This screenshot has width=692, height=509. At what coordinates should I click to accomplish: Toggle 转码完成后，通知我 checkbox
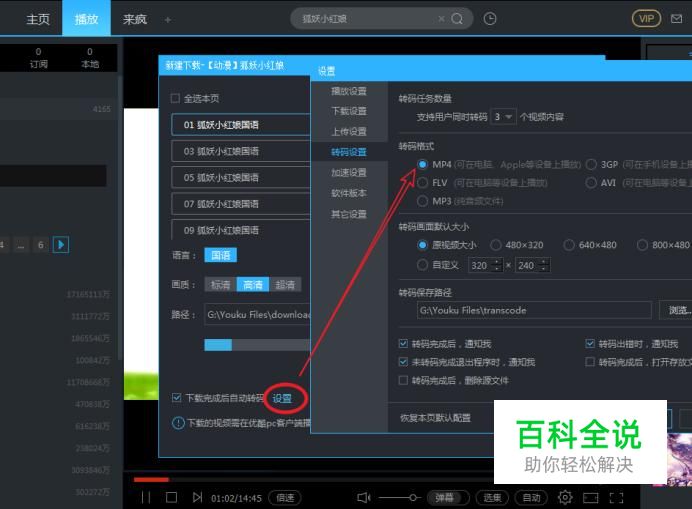[x=403, y=343]
